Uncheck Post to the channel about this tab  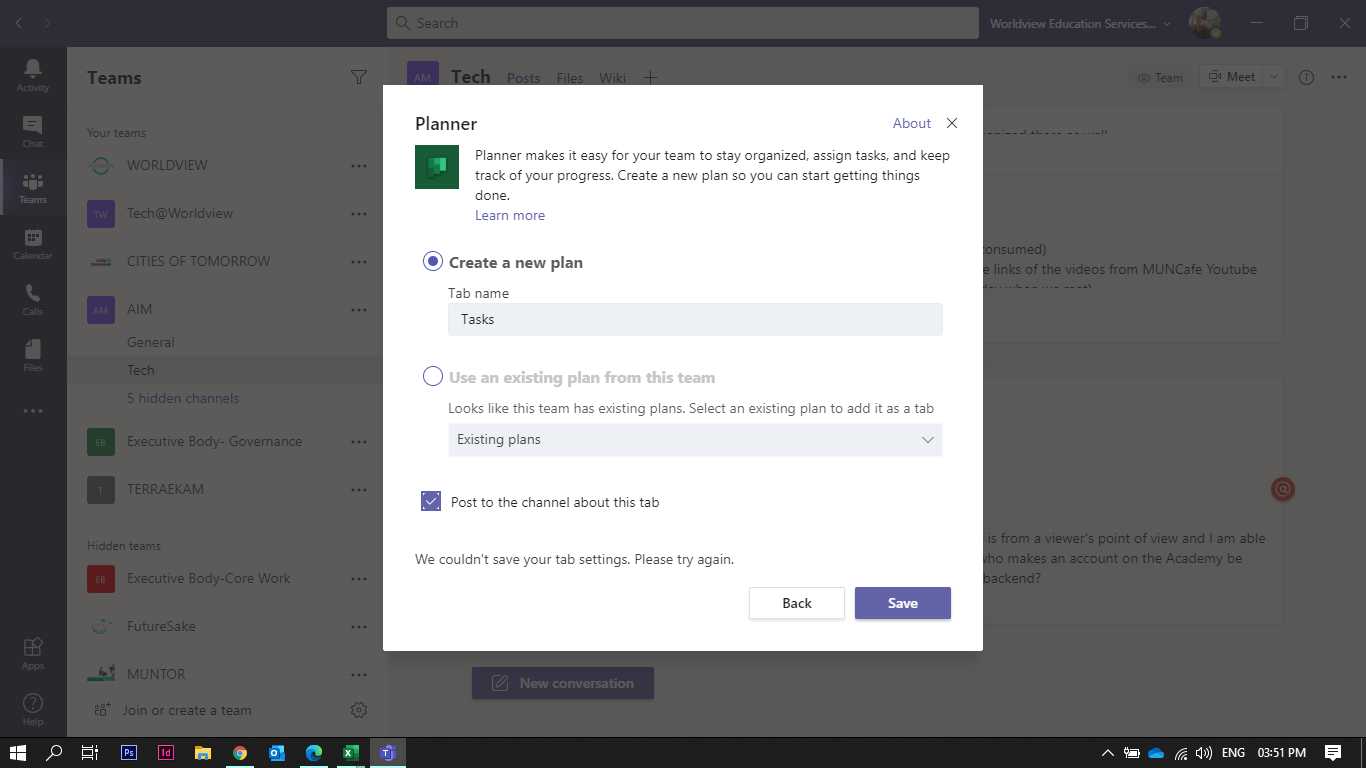click(430, 501)
